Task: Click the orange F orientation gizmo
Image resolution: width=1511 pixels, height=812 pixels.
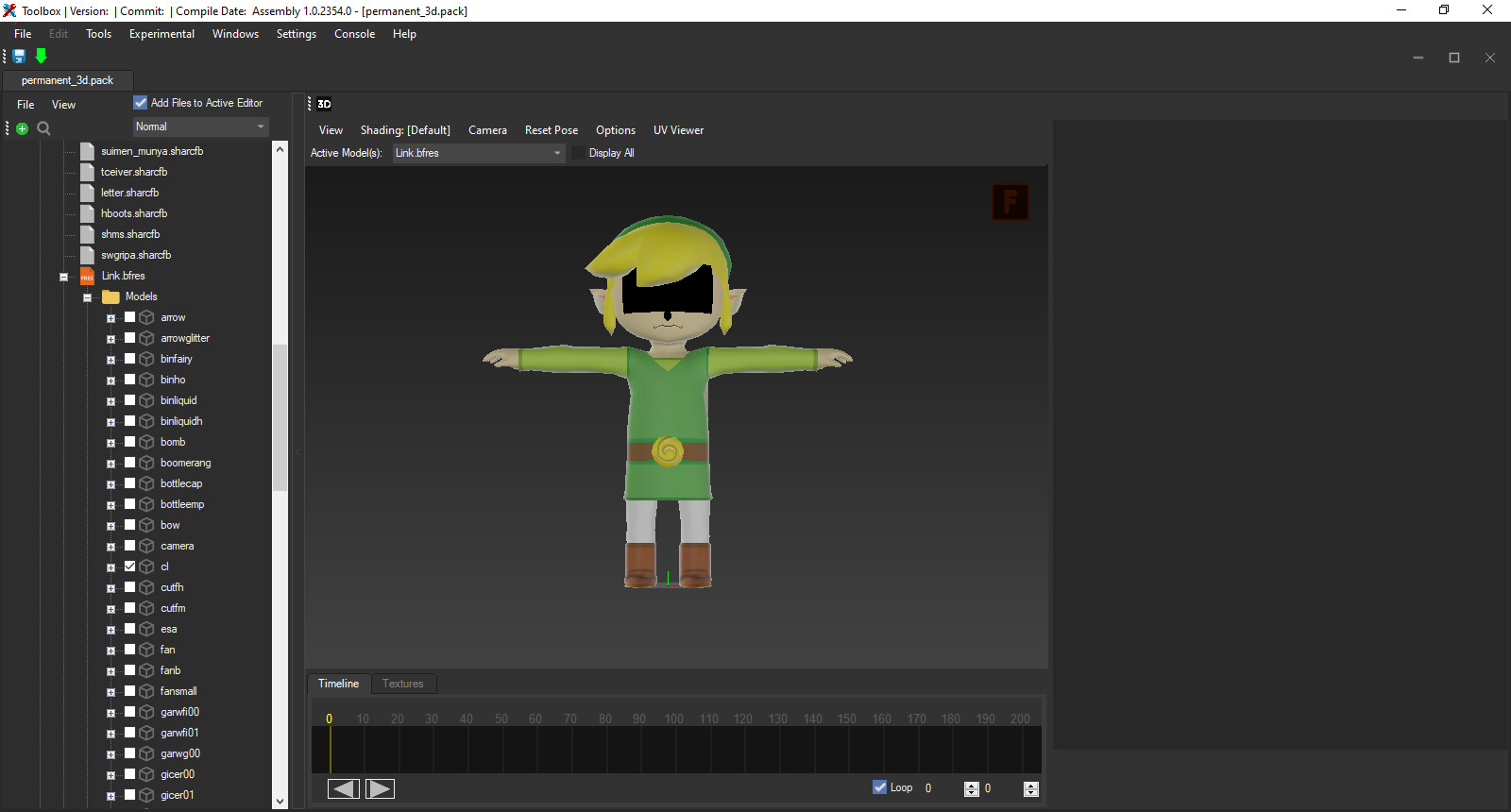Action: tap(1010, 201)
